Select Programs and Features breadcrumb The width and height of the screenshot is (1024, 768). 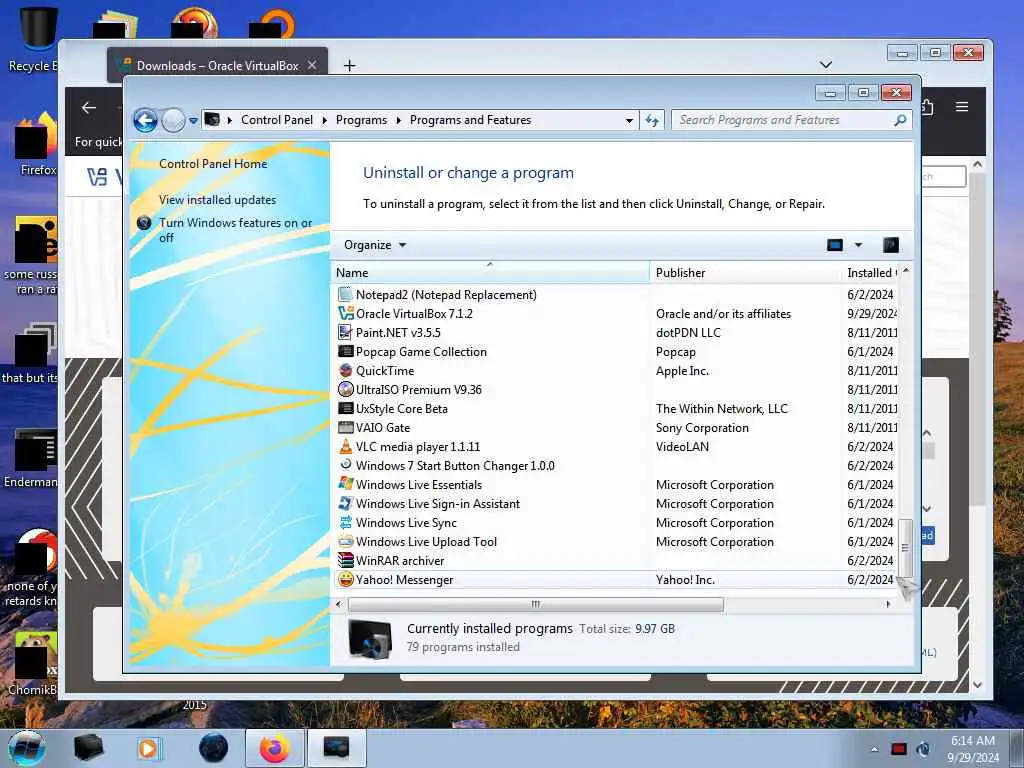470,120
